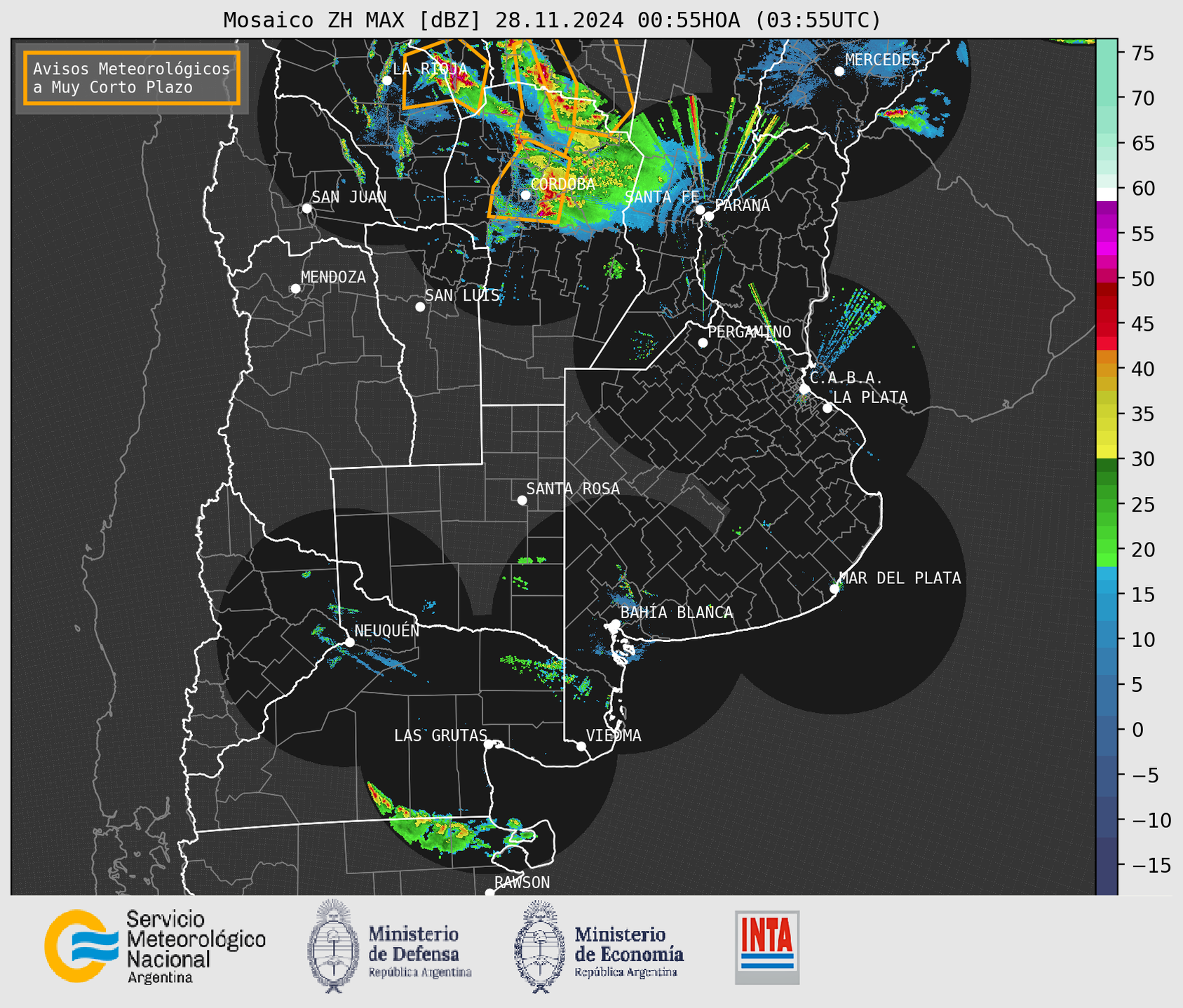Click the 60 dBZ white color band
Viewport: 1183px width, 1008px height.
click(x=1107, y=194)
